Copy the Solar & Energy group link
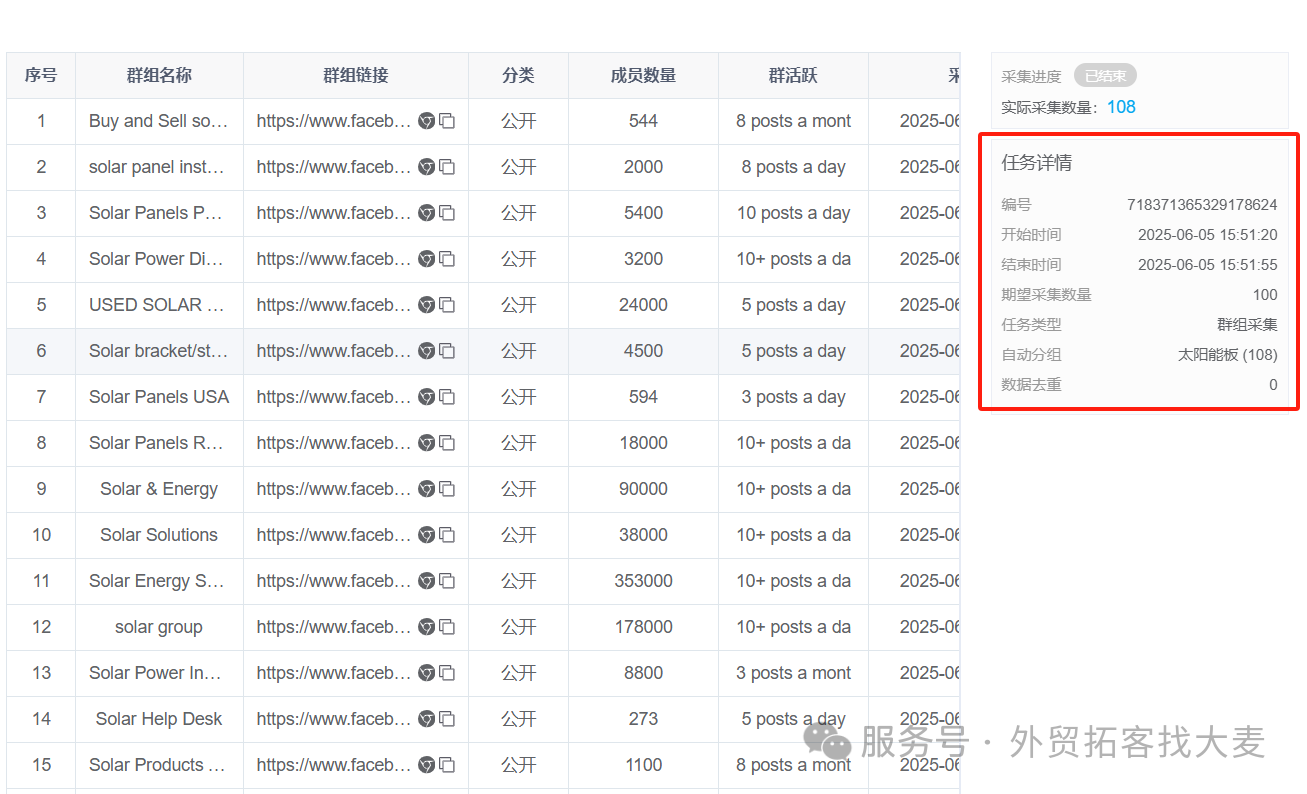The image size is (1307, 794). [x=447, y=489]
